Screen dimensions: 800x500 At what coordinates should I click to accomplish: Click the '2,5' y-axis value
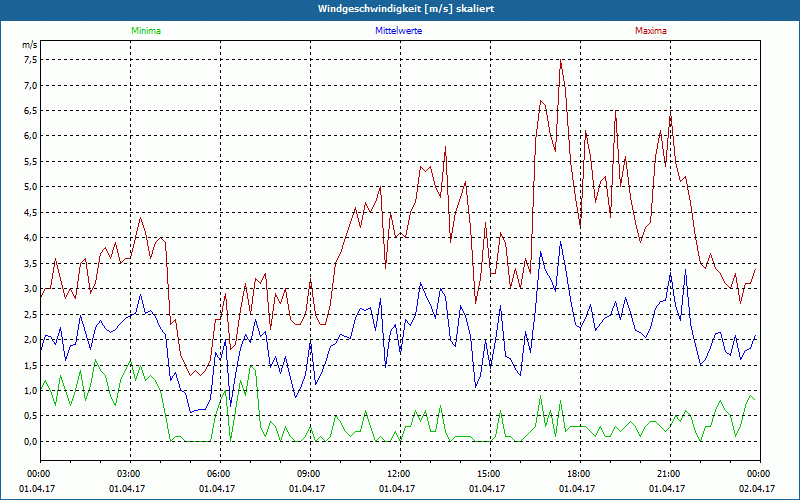[x=31, y=315]
